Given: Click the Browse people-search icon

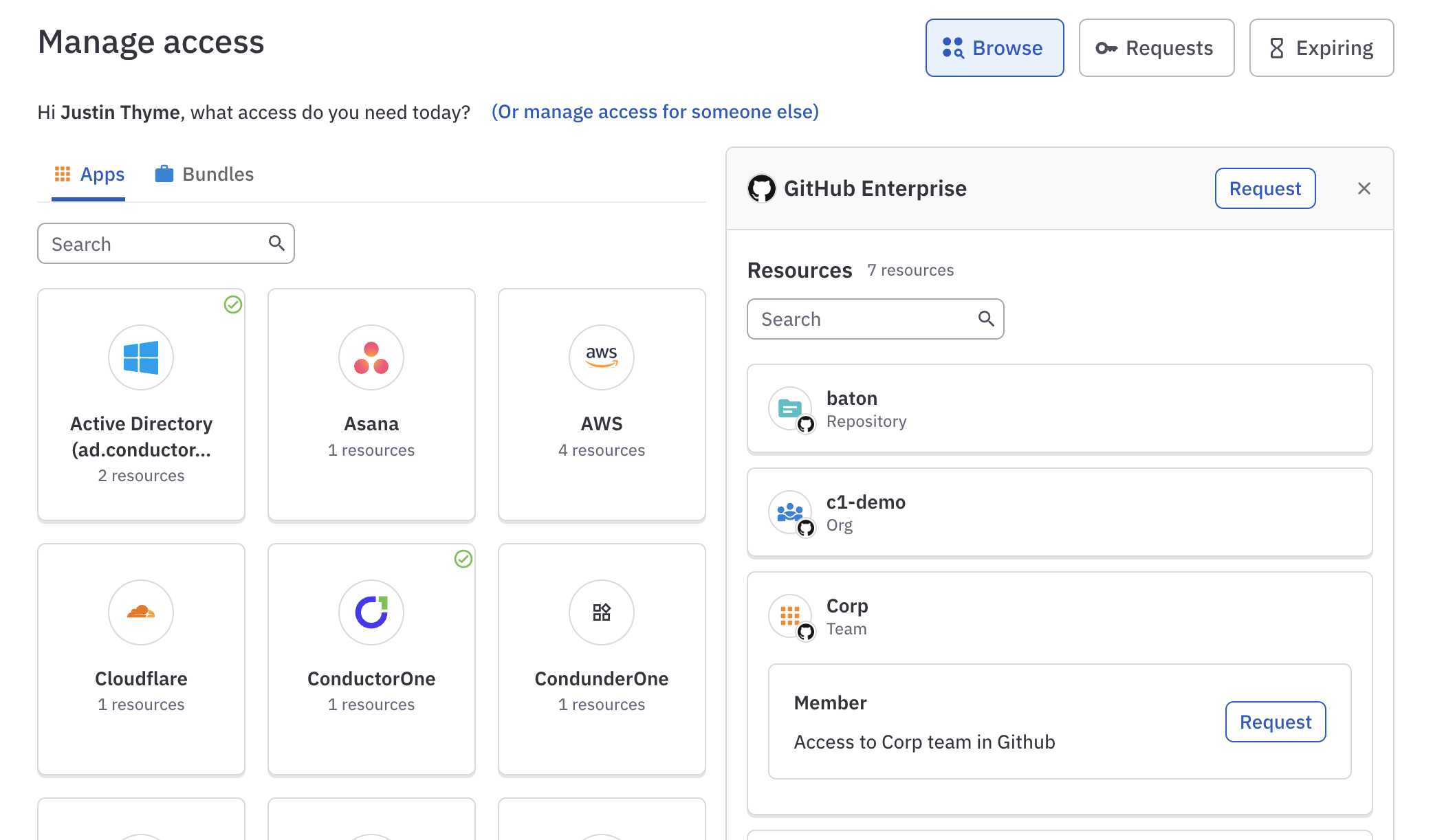Looking at the screenshot, I should pos(953,47).
